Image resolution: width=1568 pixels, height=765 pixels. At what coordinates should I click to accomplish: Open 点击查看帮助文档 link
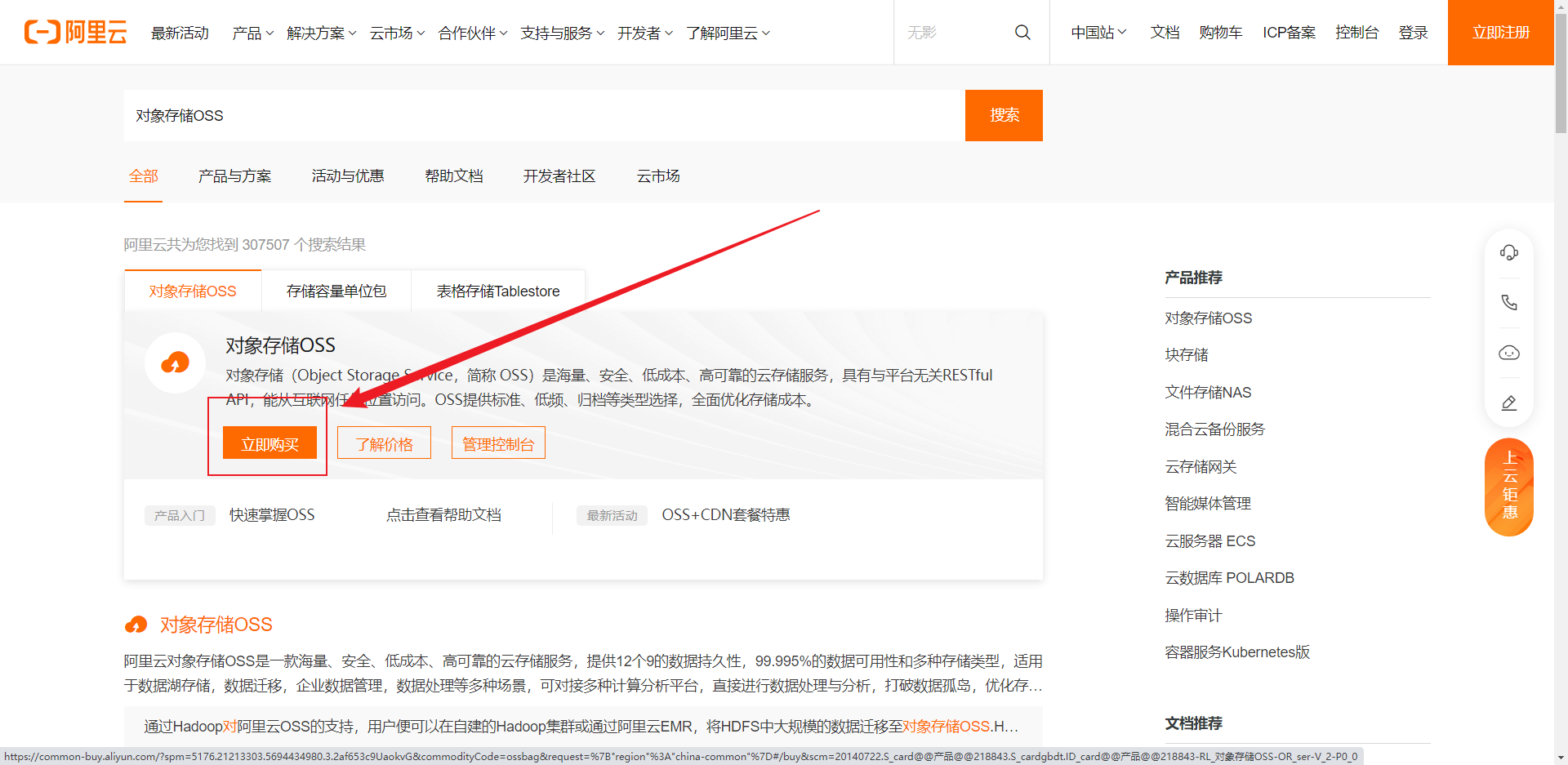443,514
